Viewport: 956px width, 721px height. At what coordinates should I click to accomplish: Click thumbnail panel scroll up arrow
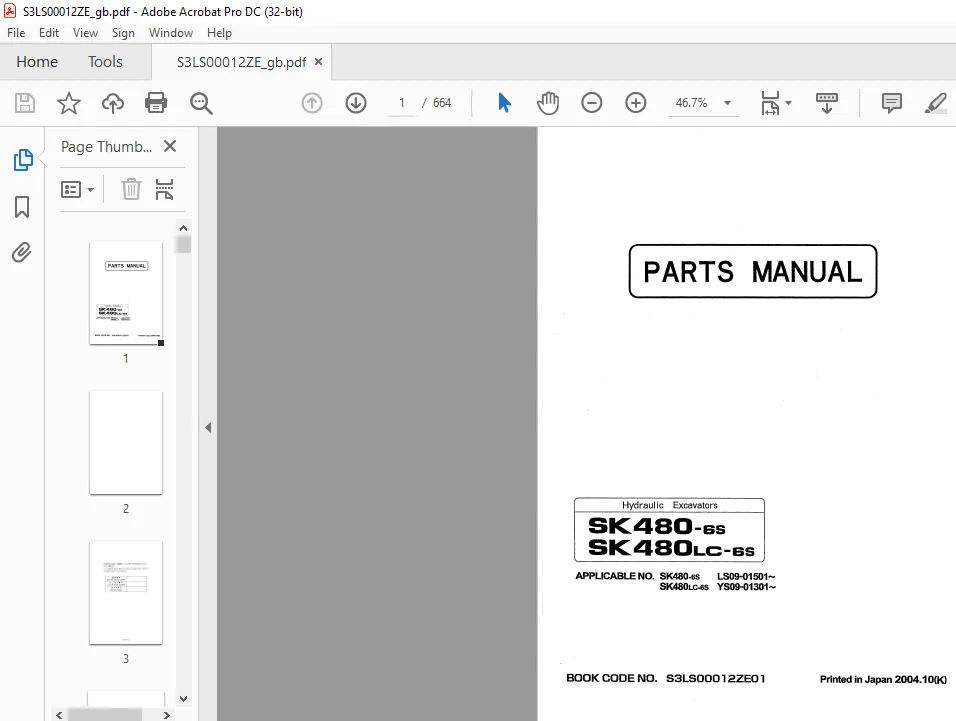(x=184, y=228)
